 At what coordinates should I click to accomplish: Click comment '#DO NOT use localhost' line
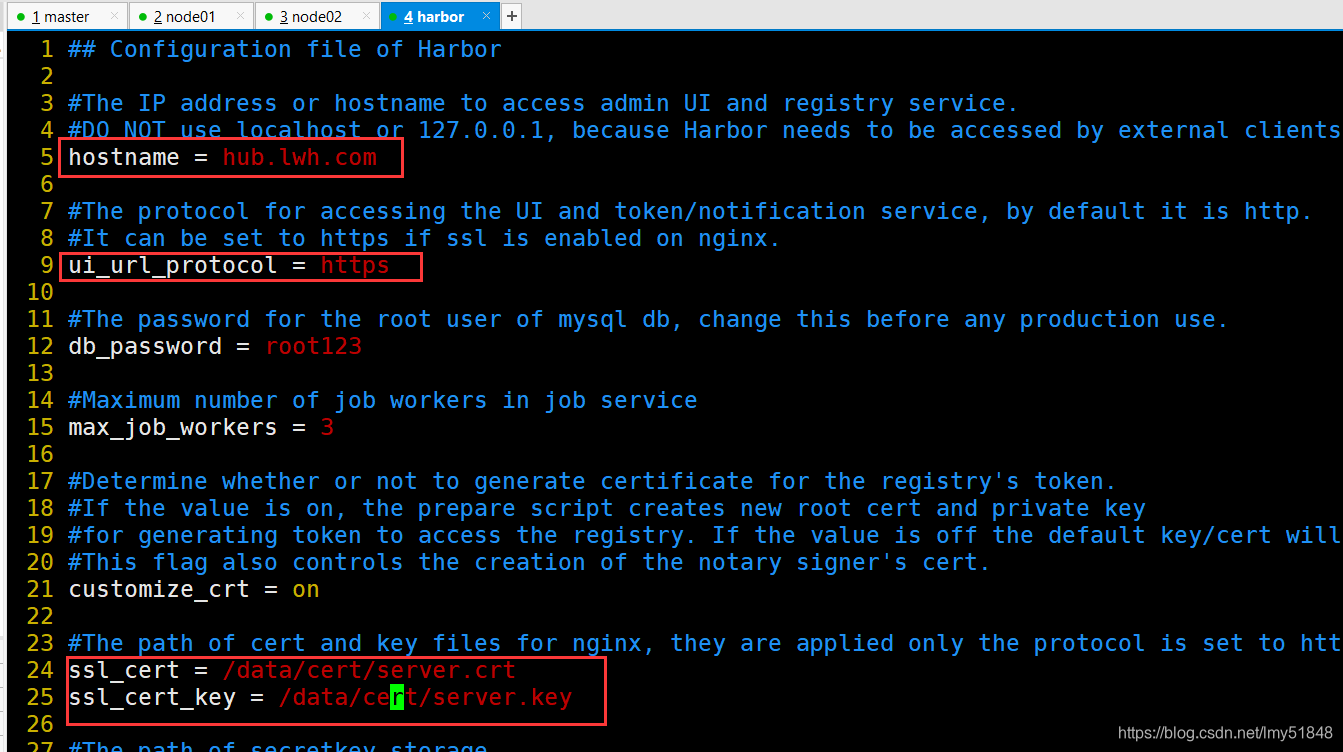705,131
